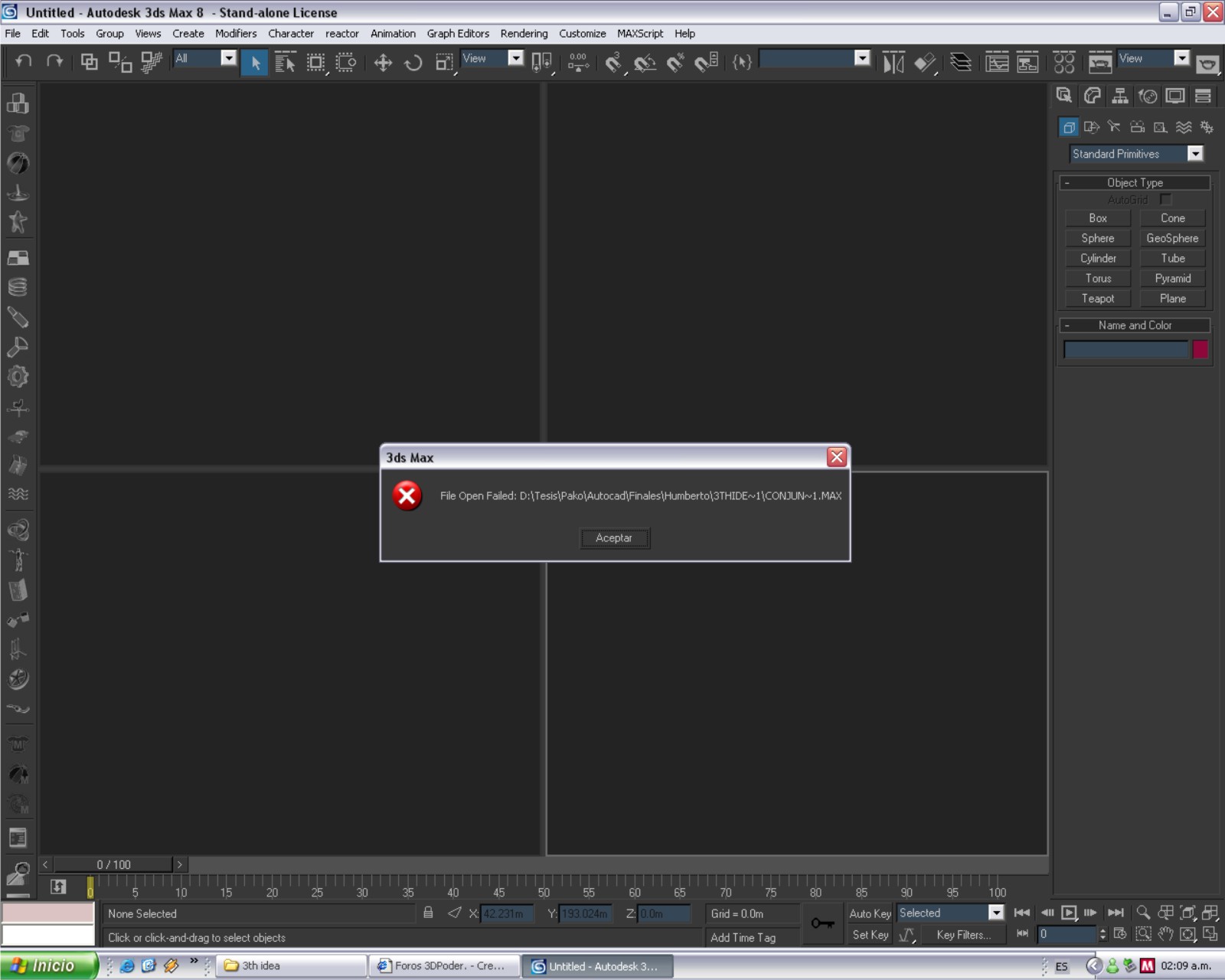Open the Selected key filter dropdown
The image size is (1225, 980).
pyautogui.click(x=995, y=913)
